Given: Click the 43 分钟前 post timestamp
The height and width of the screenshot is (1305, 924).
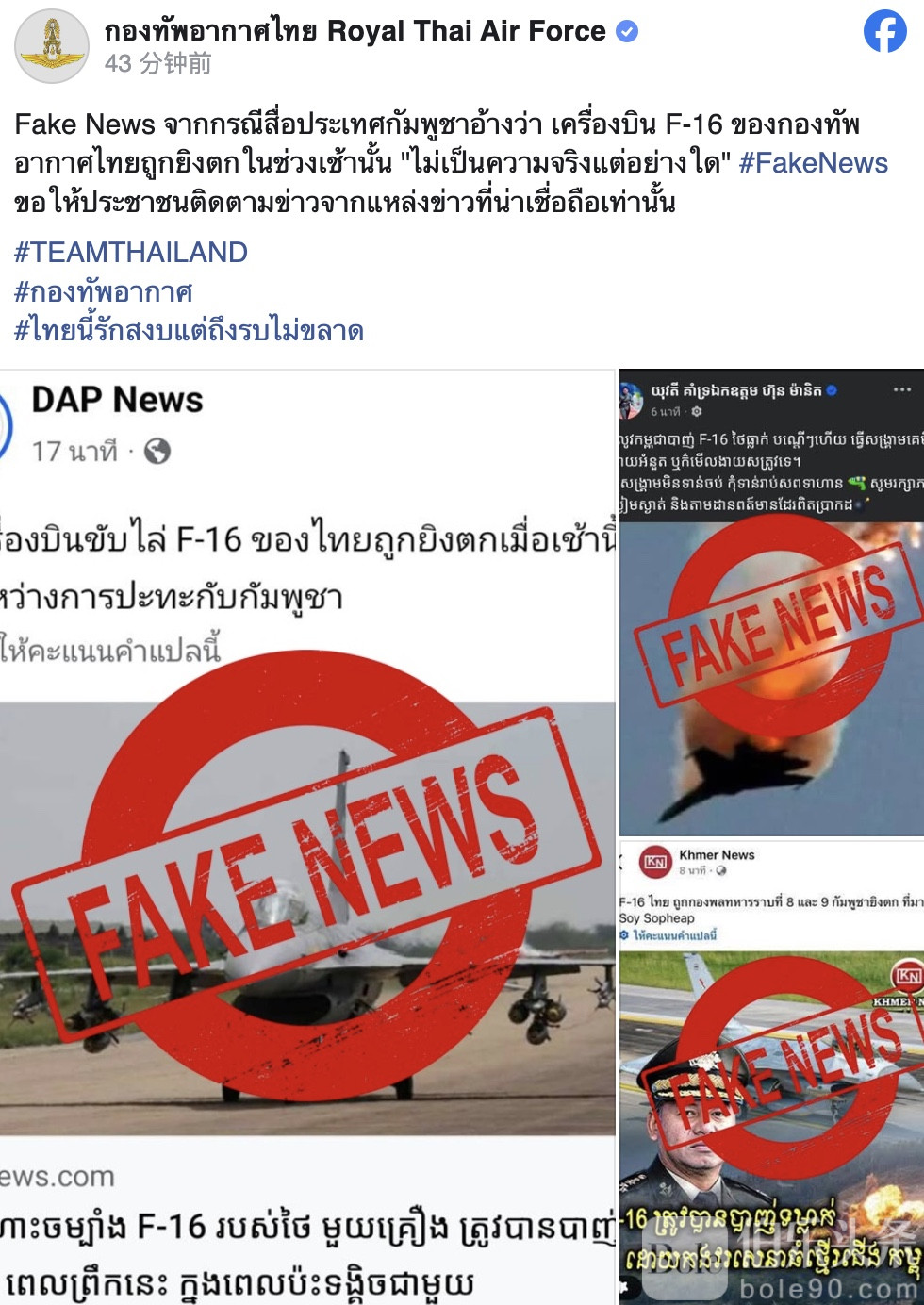Looking at the screenshot, I should [157, 63].
